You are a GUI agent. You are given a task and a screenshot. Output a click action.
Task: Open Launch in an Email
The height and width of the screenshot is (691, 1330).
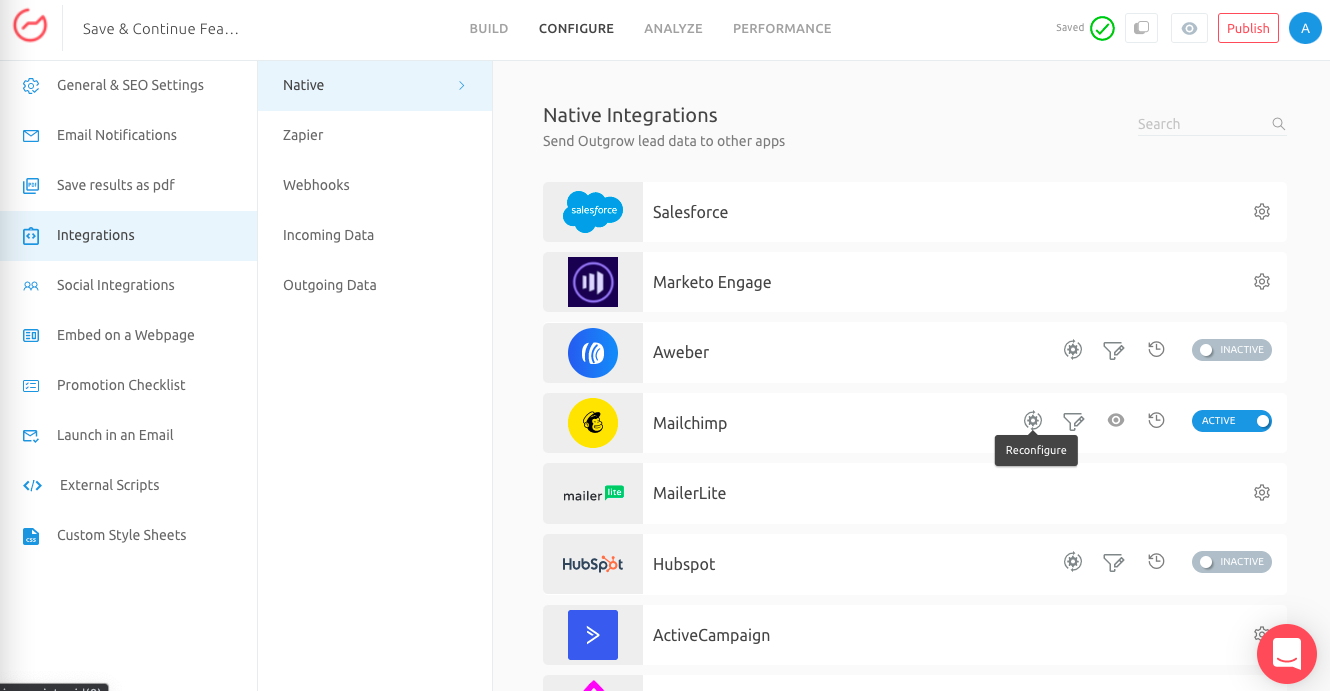coord(128,435)
